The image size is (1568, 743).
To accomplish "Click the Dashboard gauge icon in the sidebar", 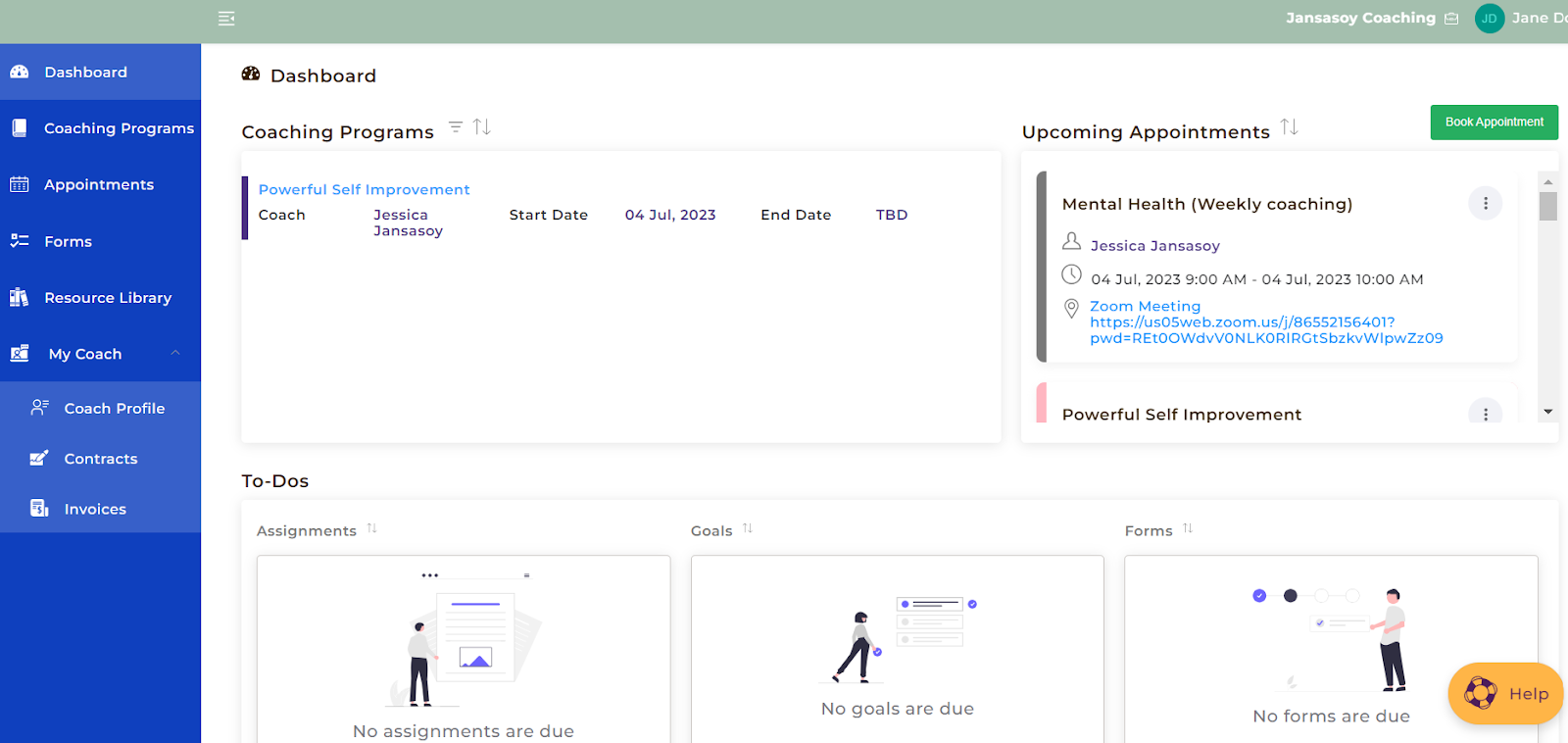I will [x=20, y=72].
